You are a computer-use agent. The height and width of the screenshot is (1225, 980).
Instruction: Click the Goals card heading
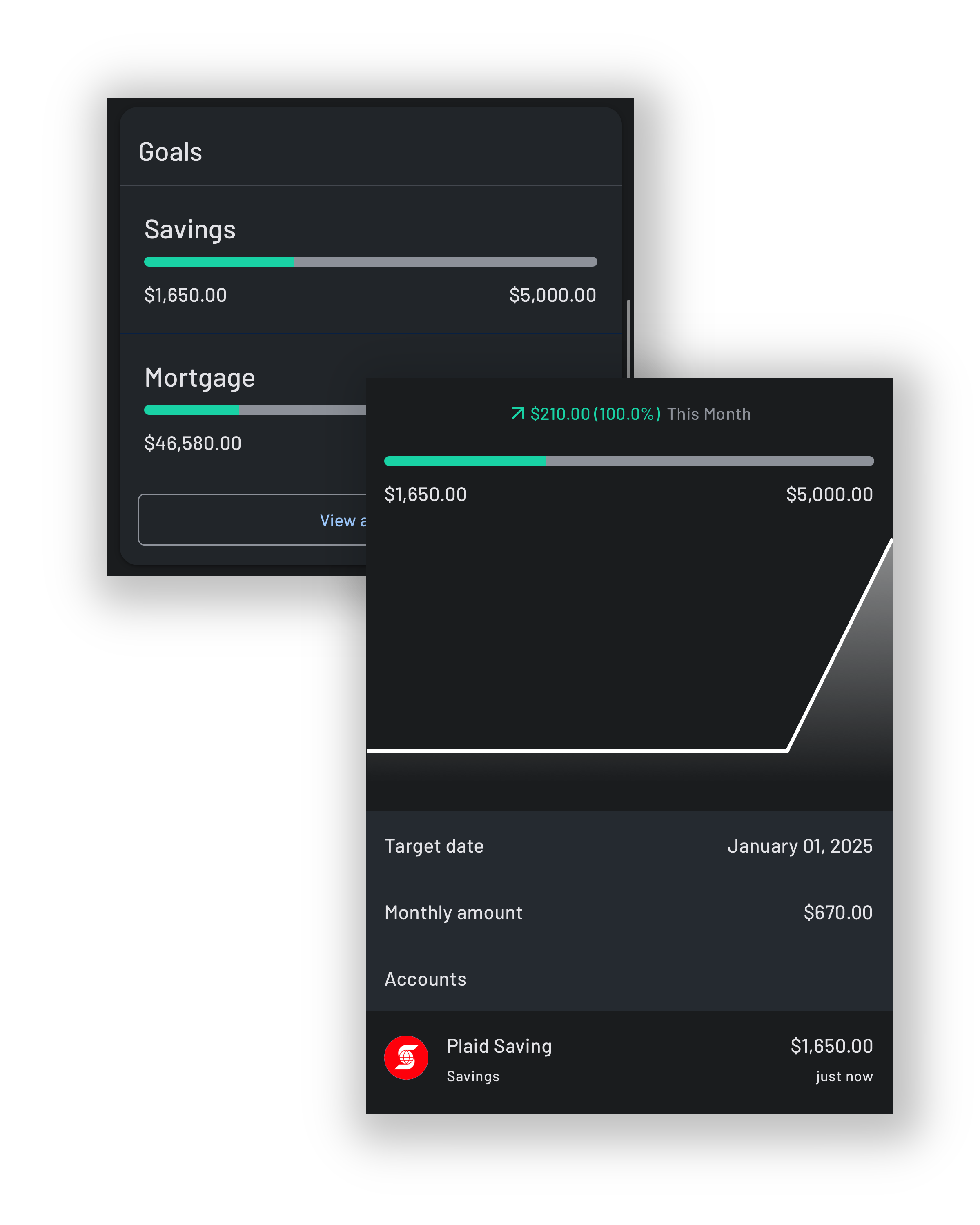[170, 152]
